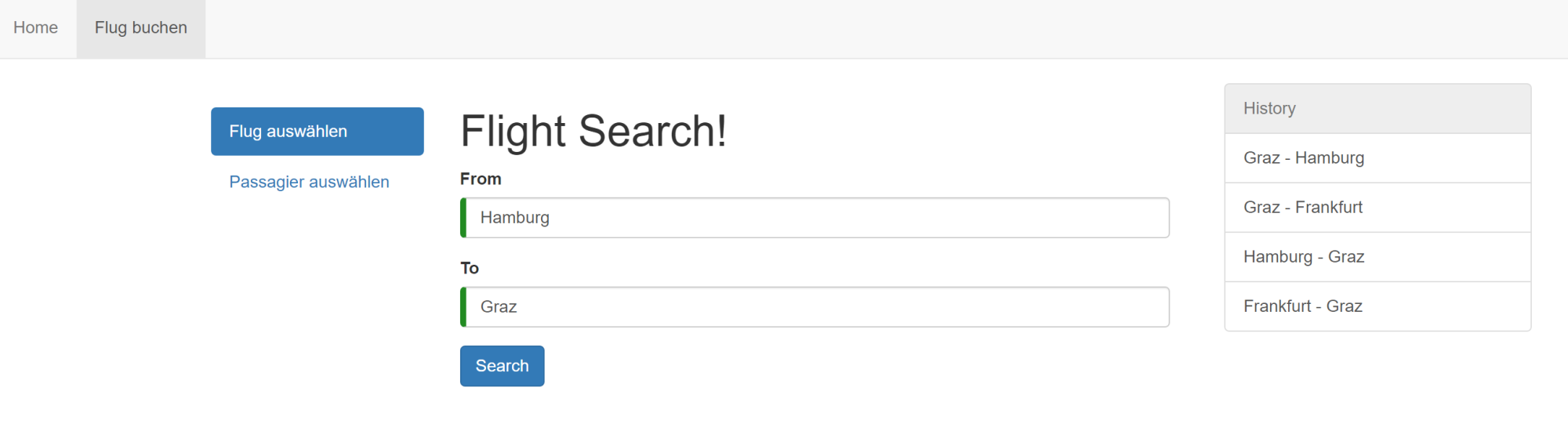Switch to the Flug buchen tab
The image size is (1568, 427).
pyautogui.click(x=141, y=28)
